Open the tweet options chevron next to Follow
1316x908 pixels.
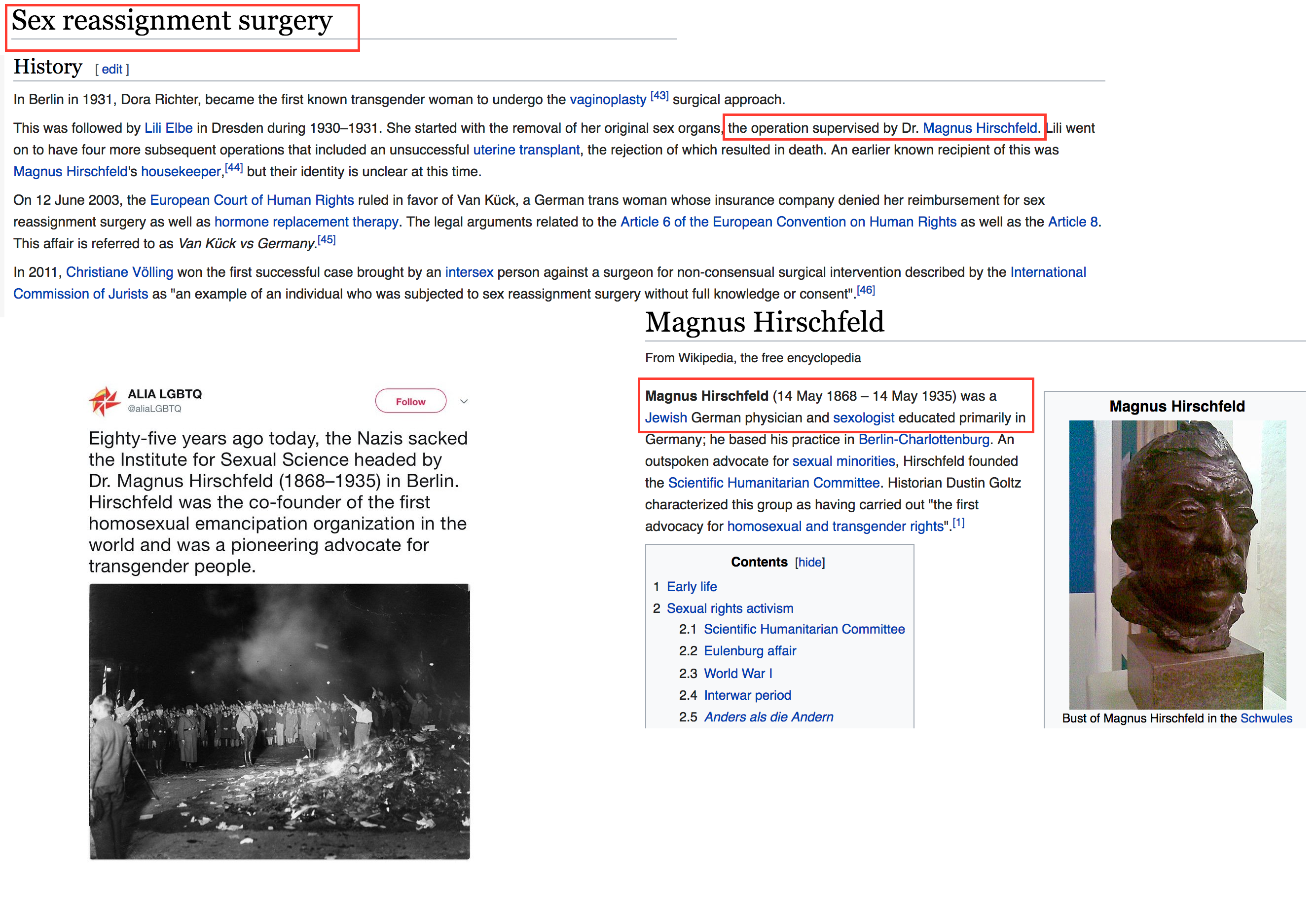(x=464, y=402)
